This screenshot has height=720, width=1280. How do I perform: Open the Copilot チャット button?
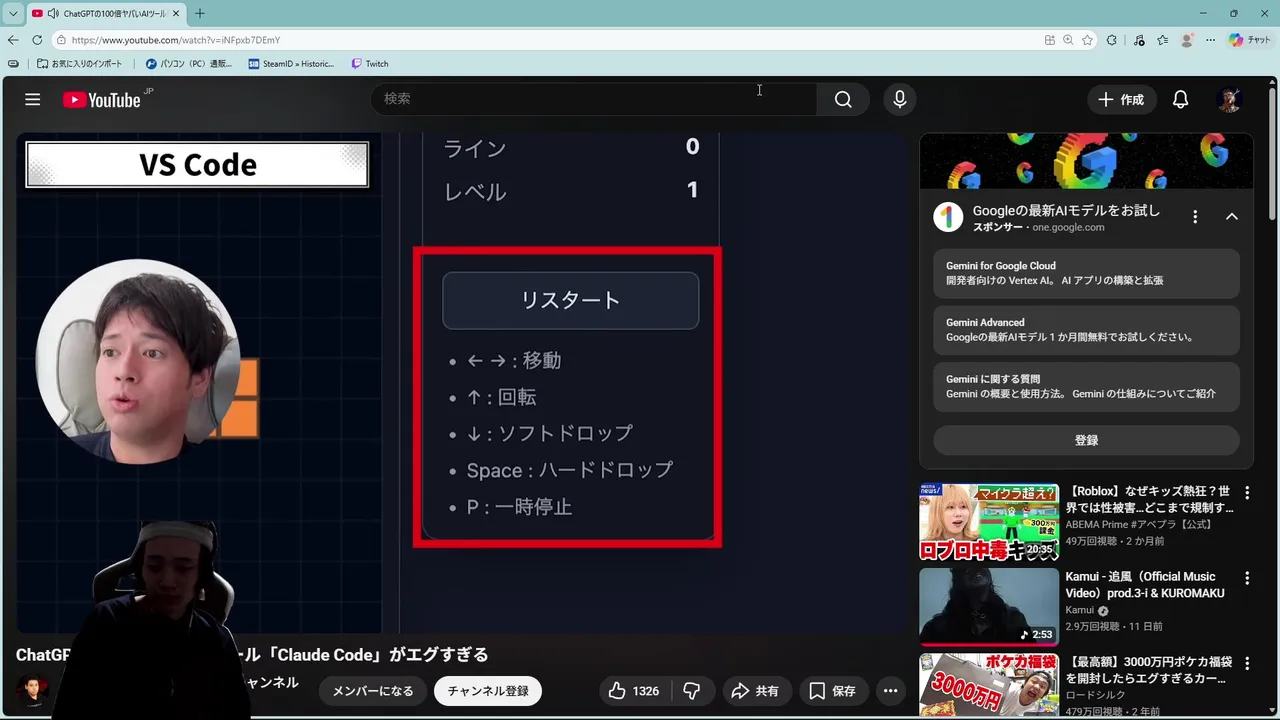(1250, 40)
